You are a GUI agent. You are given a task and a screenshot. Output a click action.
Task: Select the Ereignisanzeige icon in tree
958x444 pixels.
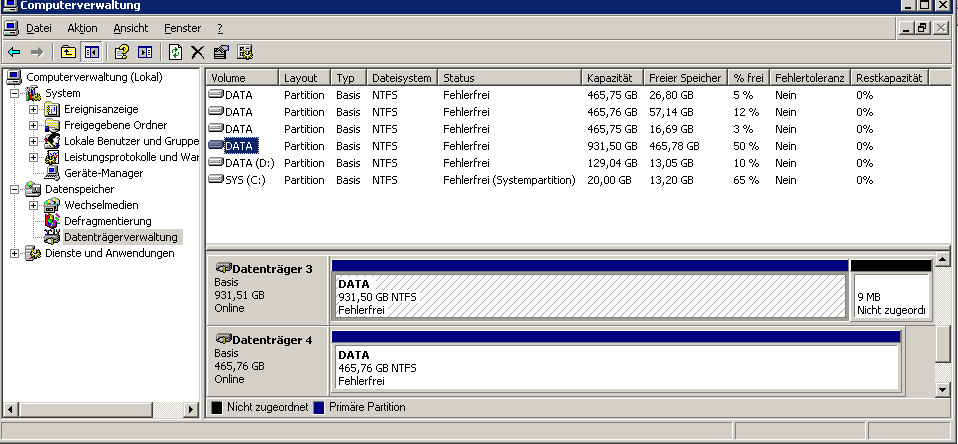[x=53, y=109]
